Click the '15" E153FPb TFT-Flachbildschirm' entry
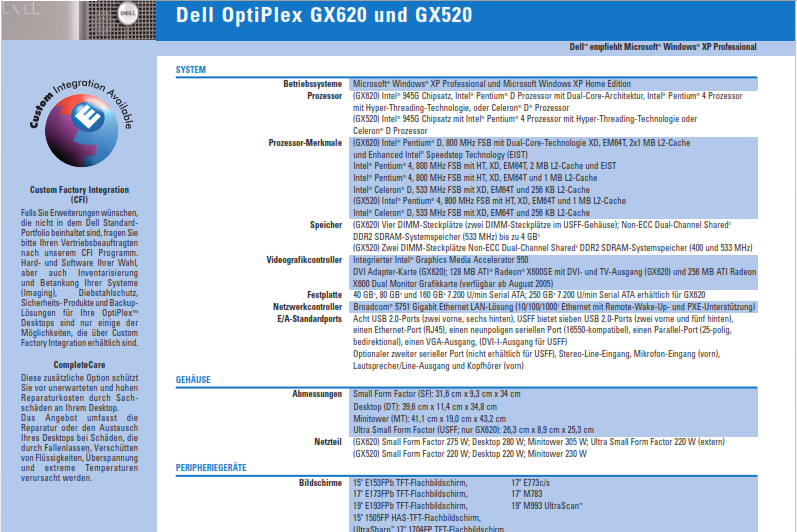 (410, 483)
